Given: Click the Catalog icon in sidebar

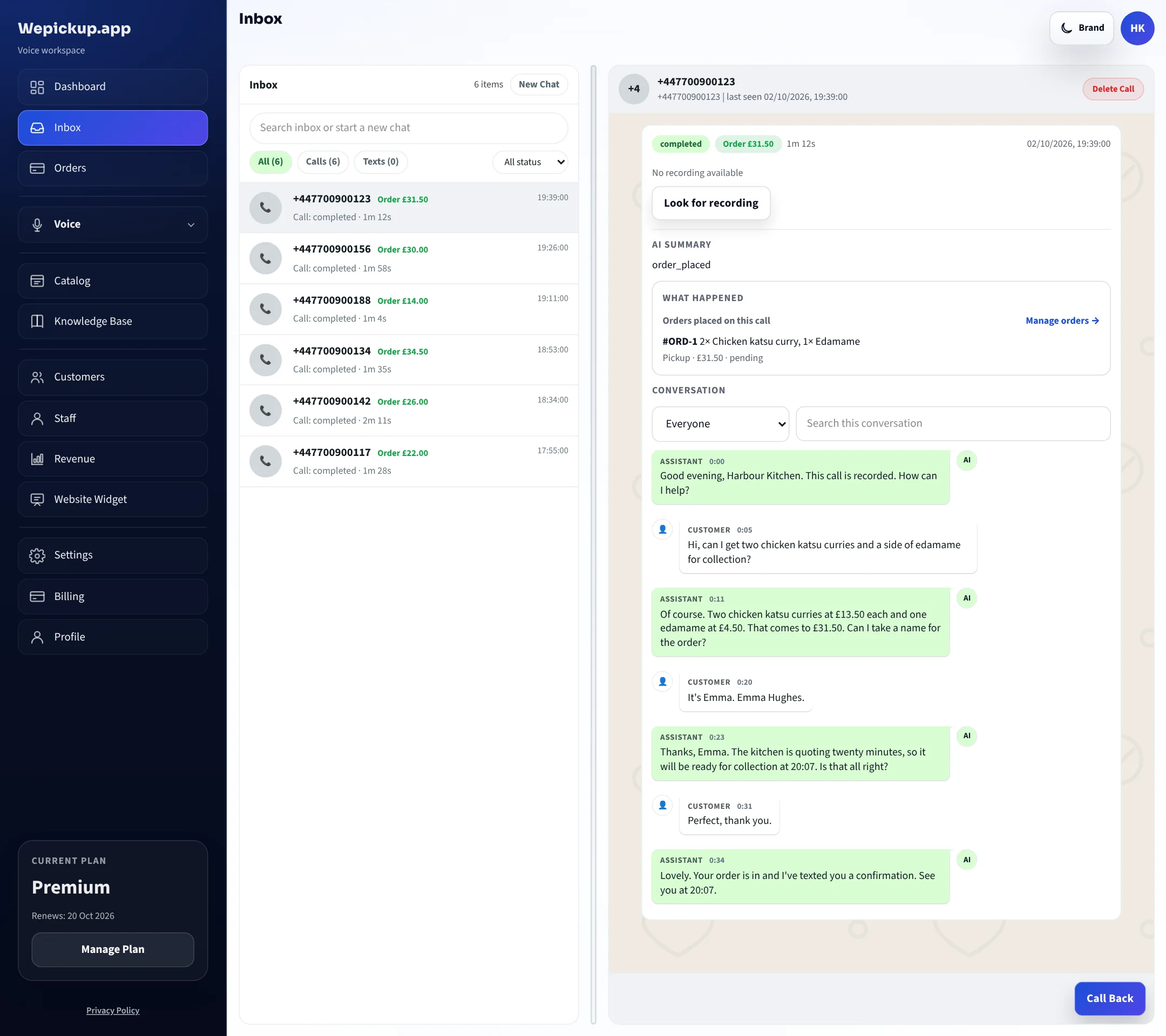Looking at the screenshot, I should [x=37, y=281].
